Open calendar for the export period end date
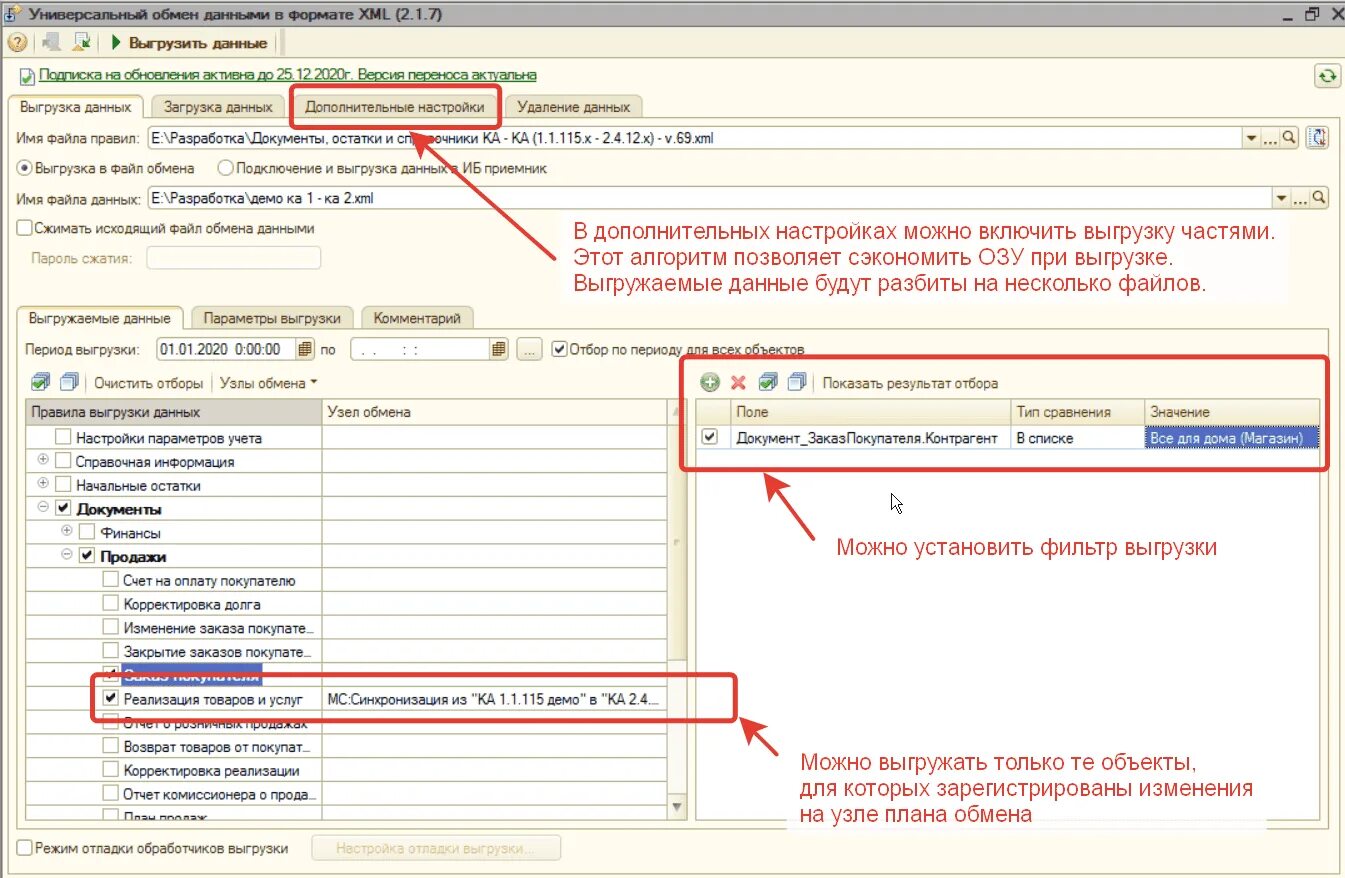Viewport: 1345px width, 878px height. [x=499, y=349]
